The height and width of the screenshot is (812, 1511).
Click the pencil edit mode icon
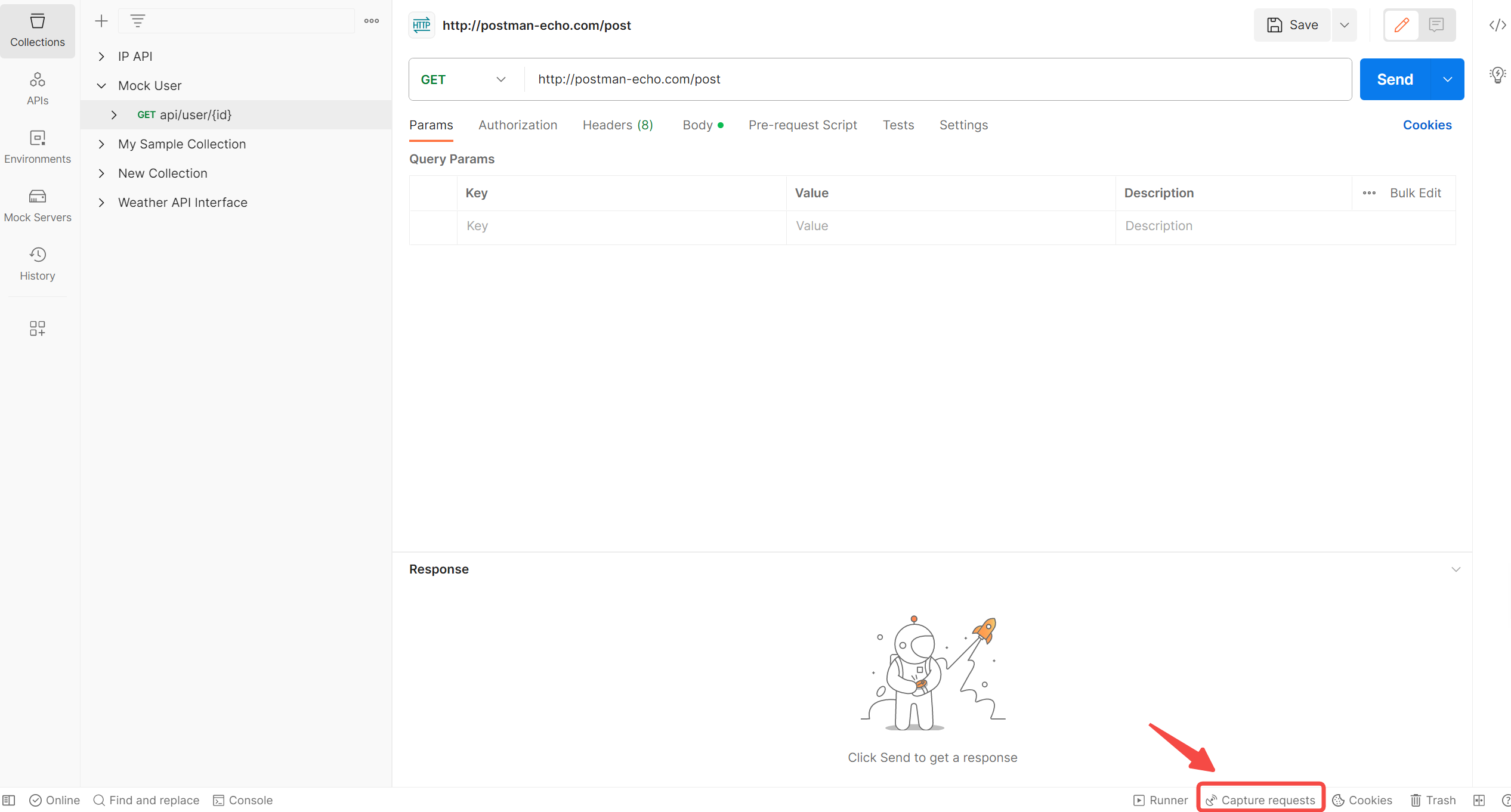click(x=1401, y=25)
